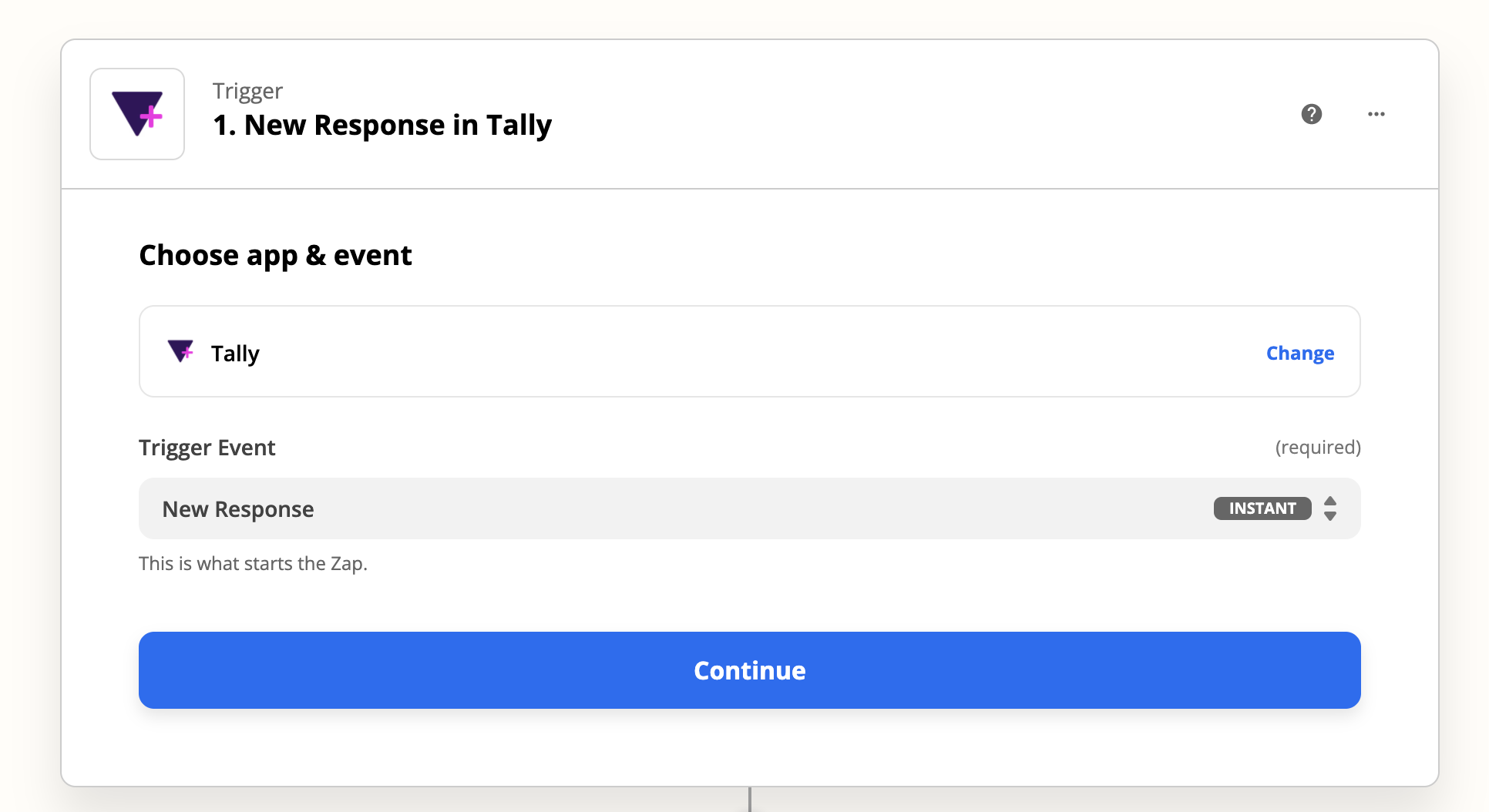Image resolution: width=1489 pixels, height=812 pixels.
Task: Select the question mark help bubble
Action: coord(1313,113)
